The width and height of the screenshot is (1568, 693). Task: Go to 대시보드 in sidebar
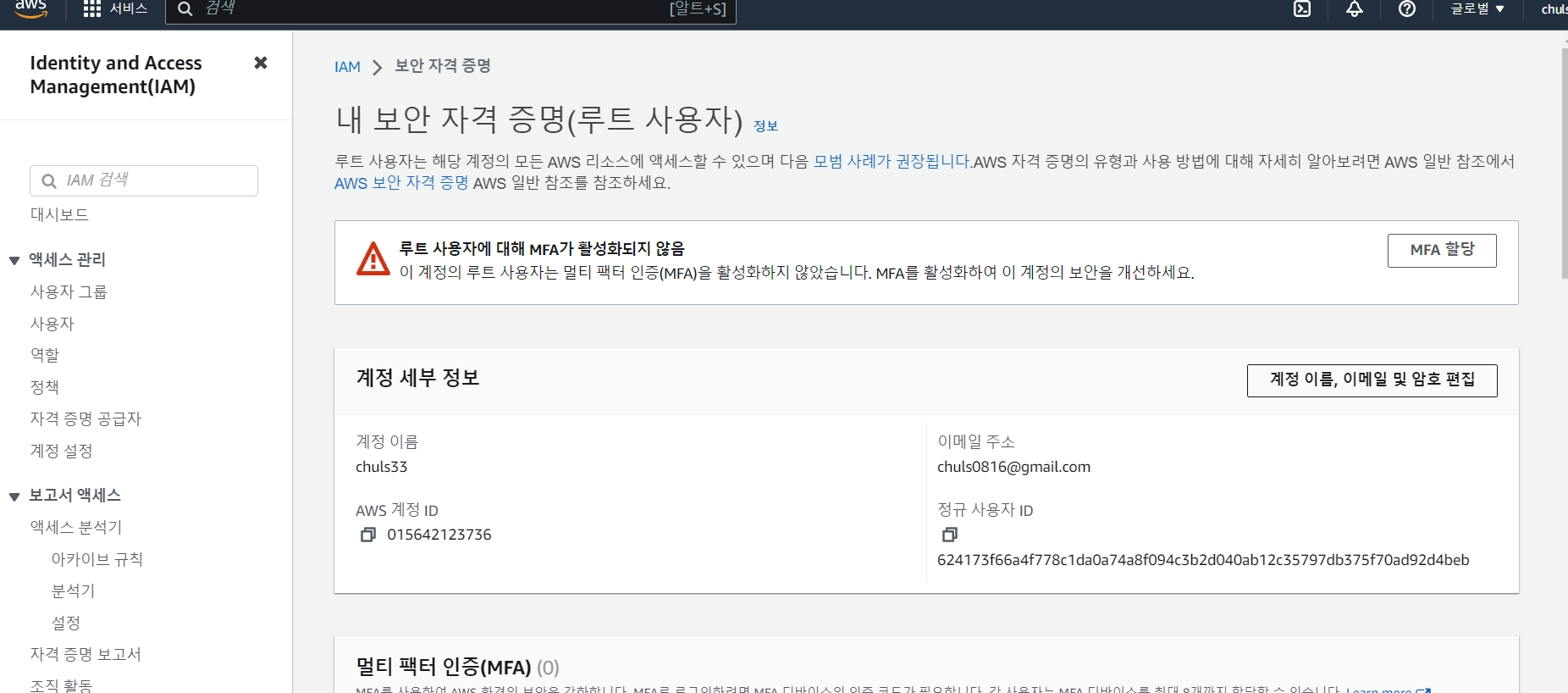pyautogui.click(x=59, y=214)
